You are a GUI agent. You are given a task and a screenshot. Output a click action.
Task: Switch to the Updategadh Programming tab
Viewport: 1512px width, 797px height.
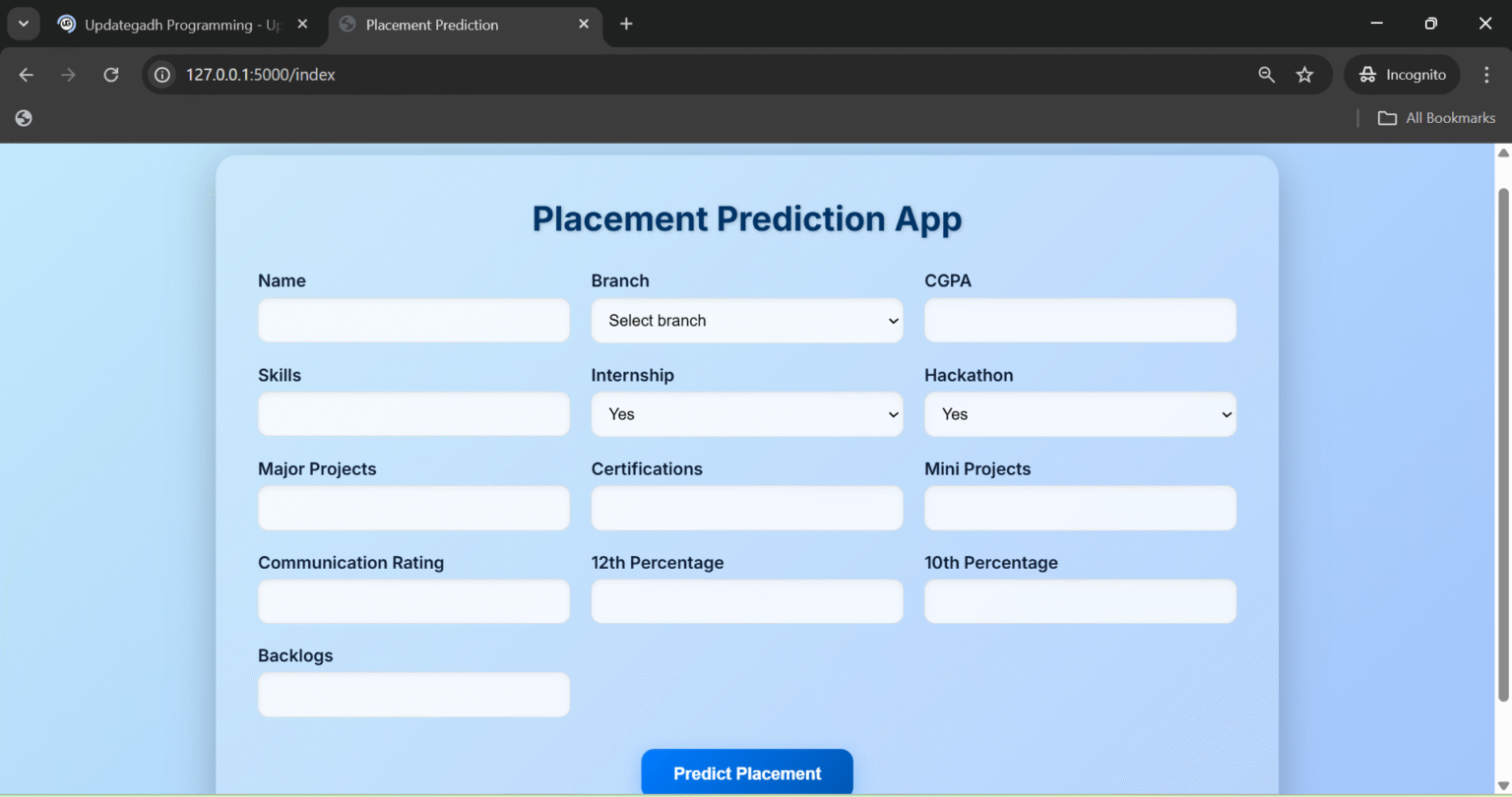tap(177, 25)
